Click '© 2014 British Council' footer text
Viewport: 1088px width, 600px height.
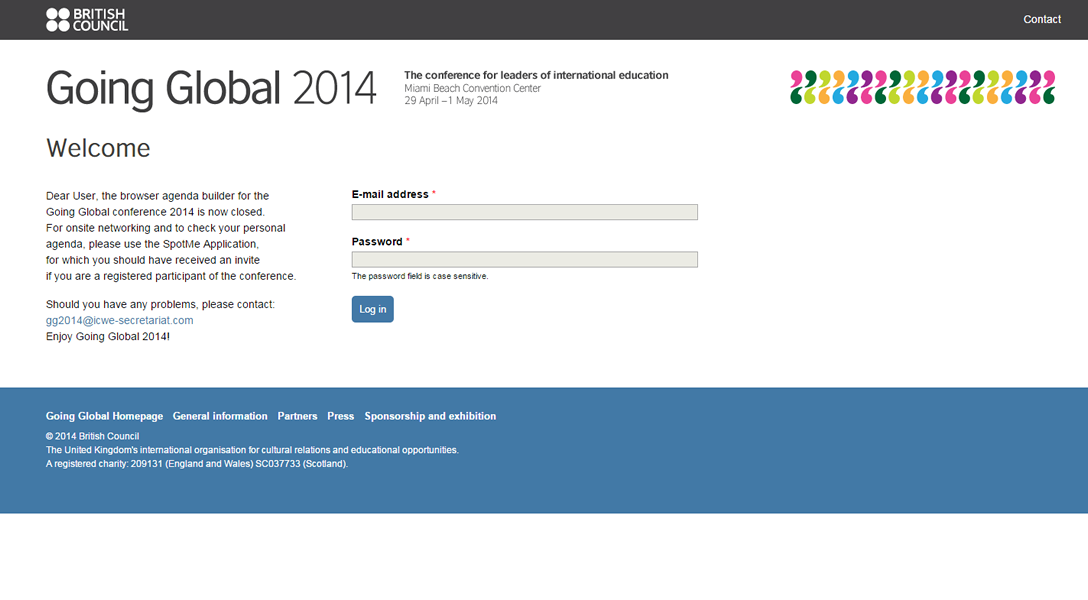tap(92, 436)
